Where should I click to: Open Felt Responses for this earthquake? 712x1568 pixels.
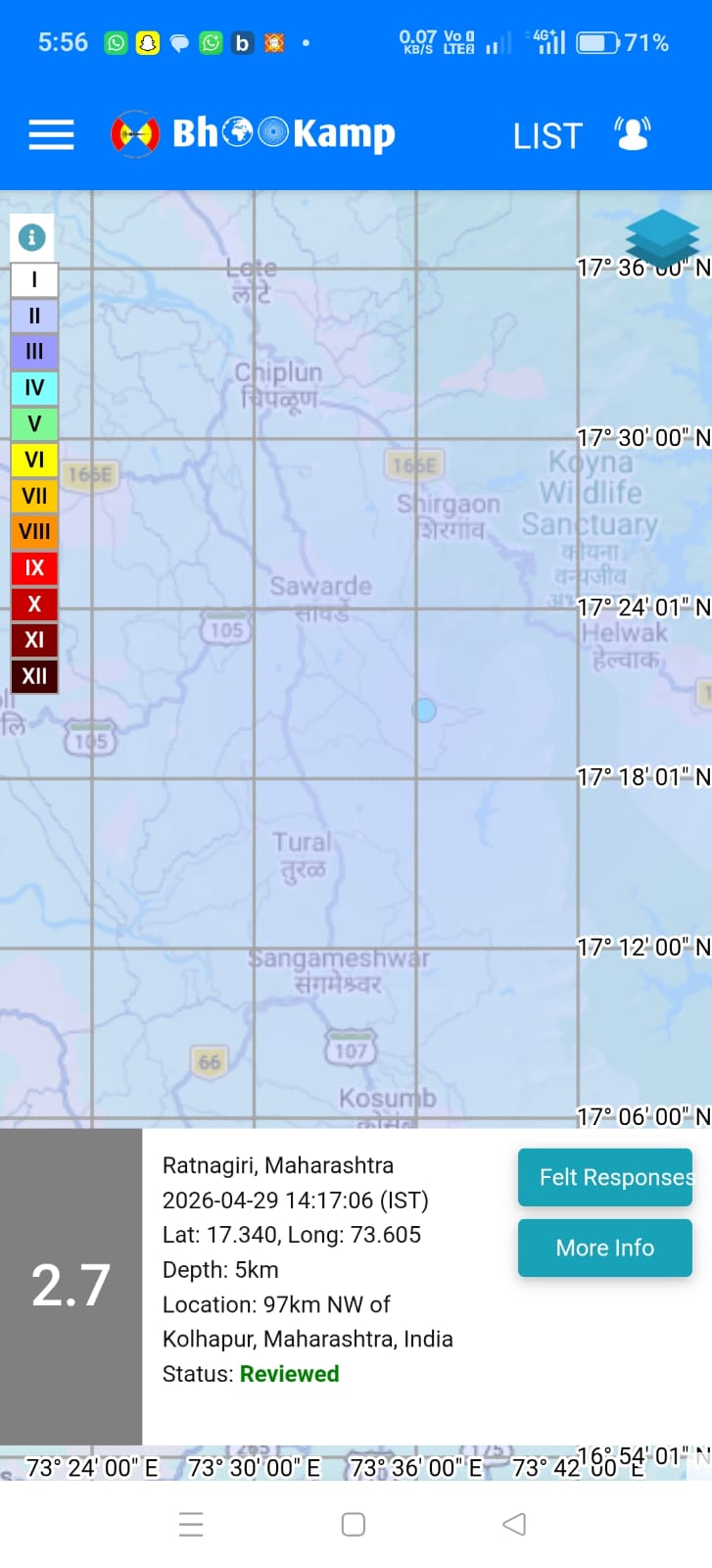point(604,1177)
